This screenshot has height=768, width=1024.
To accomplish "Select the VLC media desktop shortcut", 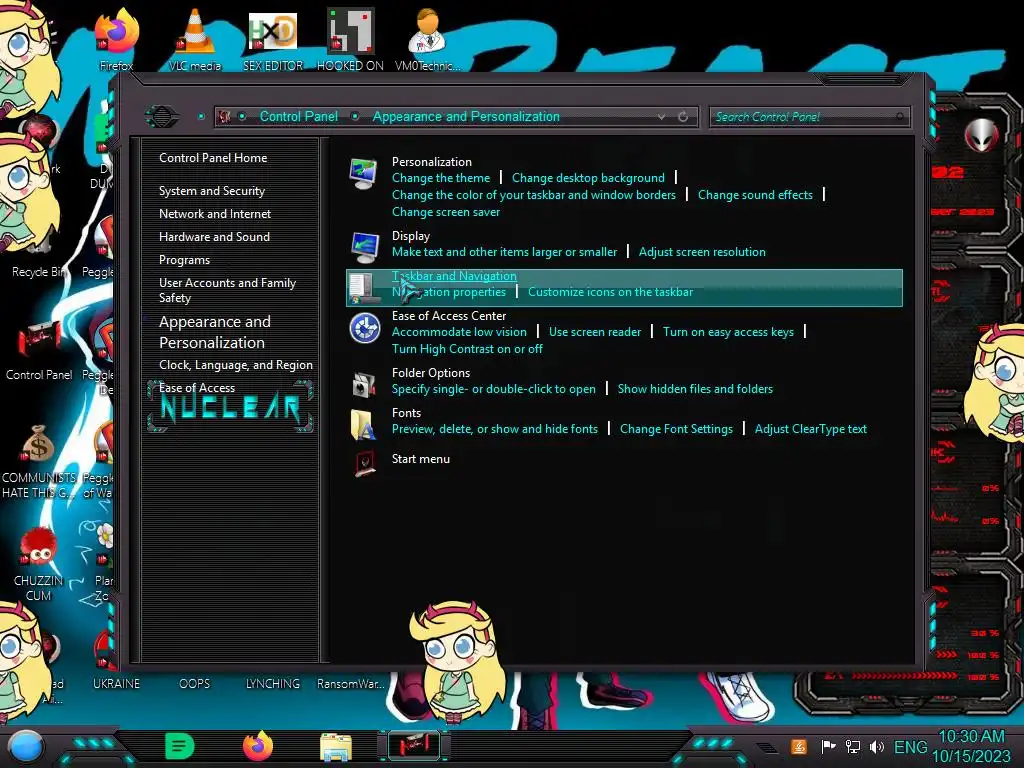I will [x=195, y=39].
